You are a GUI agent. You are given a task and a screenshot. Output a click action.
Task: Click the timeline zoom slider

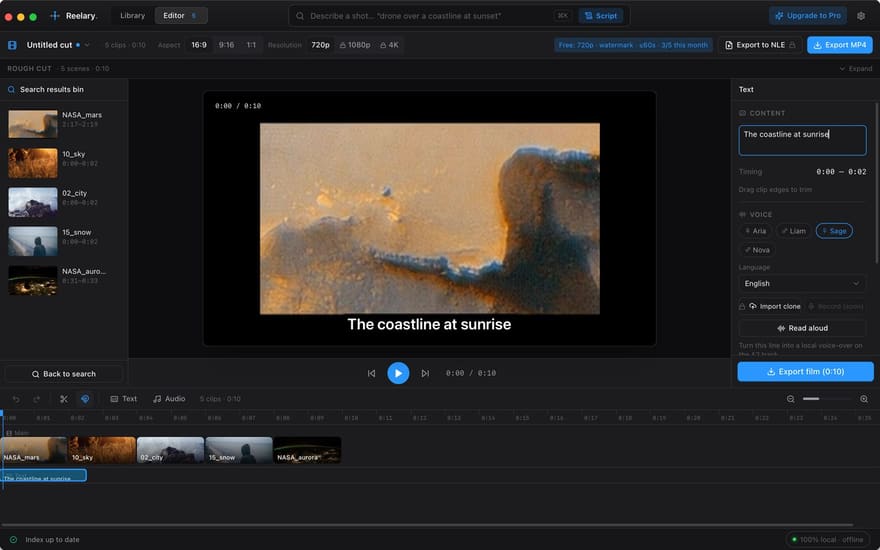(827, 399)
